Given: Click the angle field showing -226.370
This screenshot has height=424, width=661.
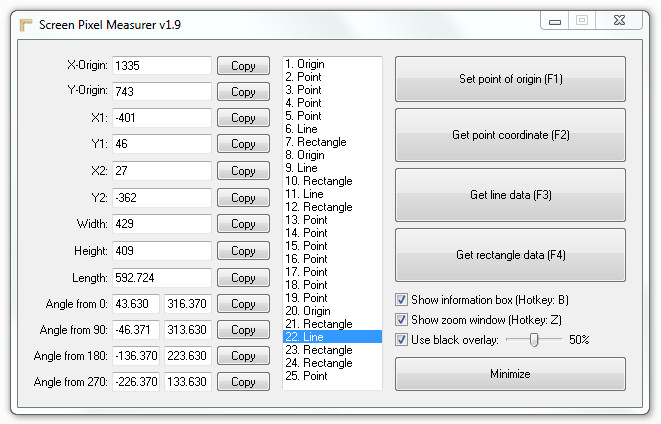Looking at the screenshot, I should coord(136,382).
